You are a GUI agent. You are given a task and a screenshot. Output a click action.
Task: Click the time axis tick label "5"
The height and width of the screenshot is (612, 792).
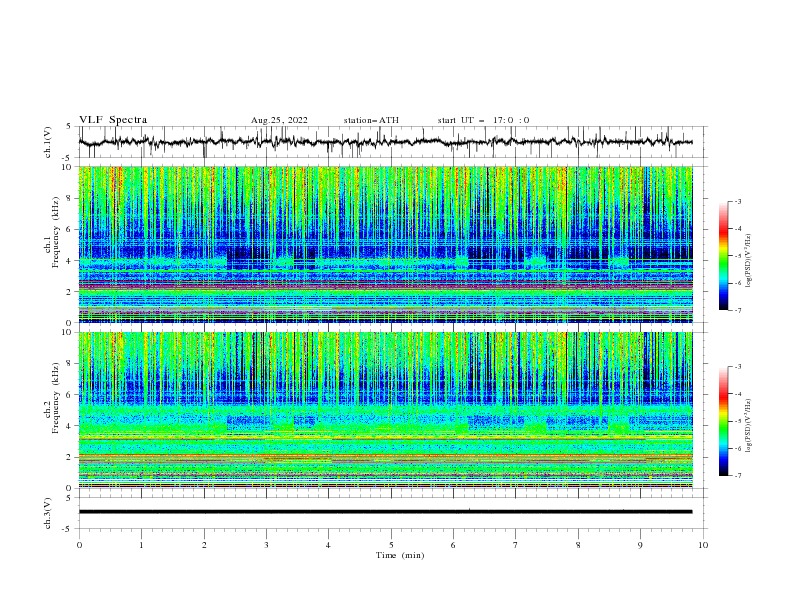point(391,545)
